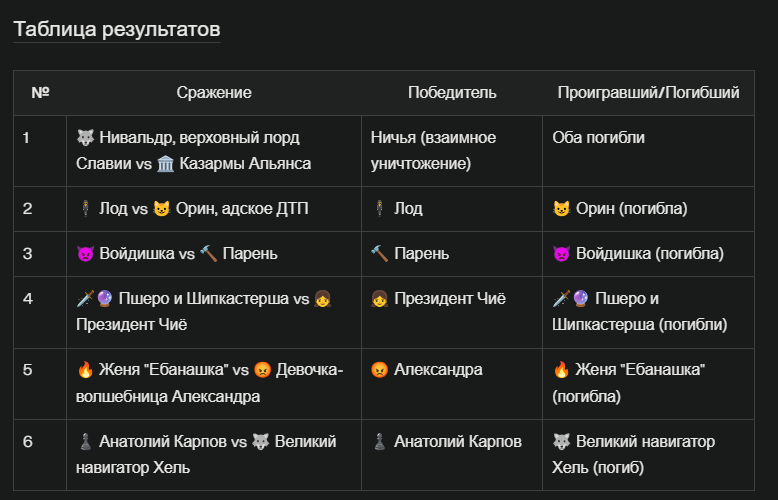Click the Проигравший/Погибший column header
Screen dimensions: 778x500
coord(648,93)
